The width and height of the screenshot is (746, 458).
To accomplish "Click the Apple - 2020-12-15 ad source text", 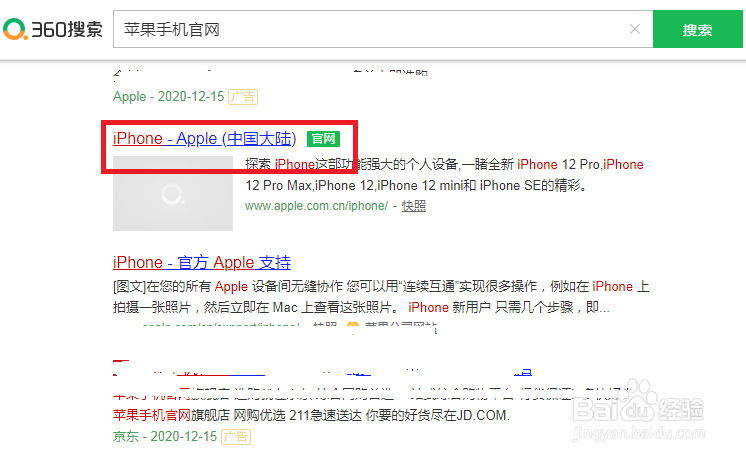I will pos(168,97).
